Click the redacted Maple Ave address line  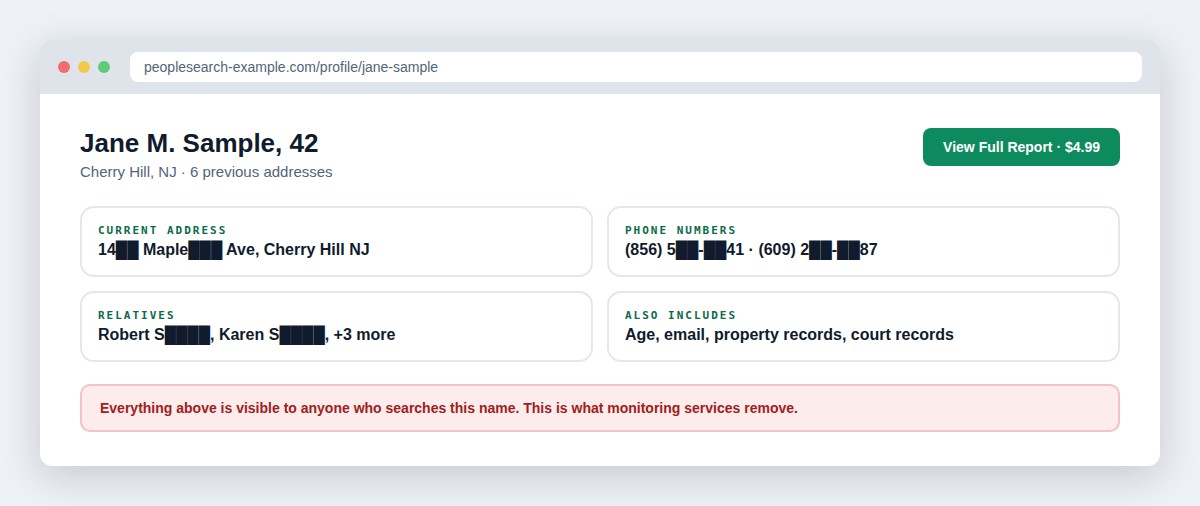[234, 250]
